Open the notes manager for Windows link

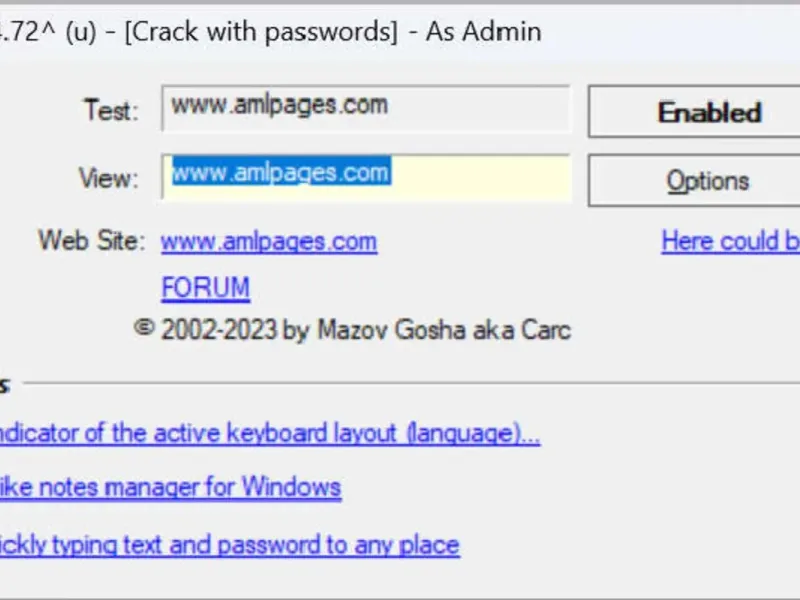tap(170, 488)
